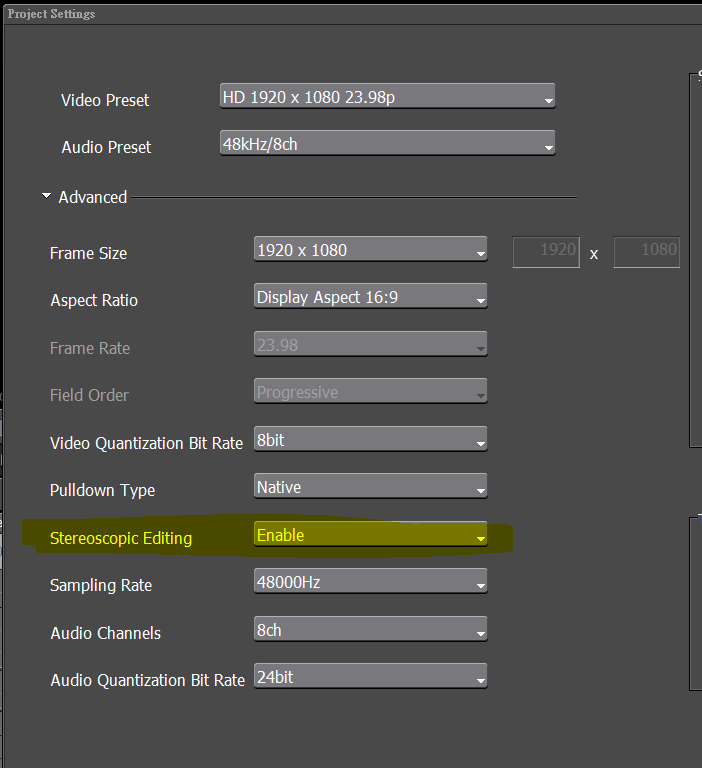Click the Video Preset label text
Viewport: 702px width, 768px height.
(105, 100)
